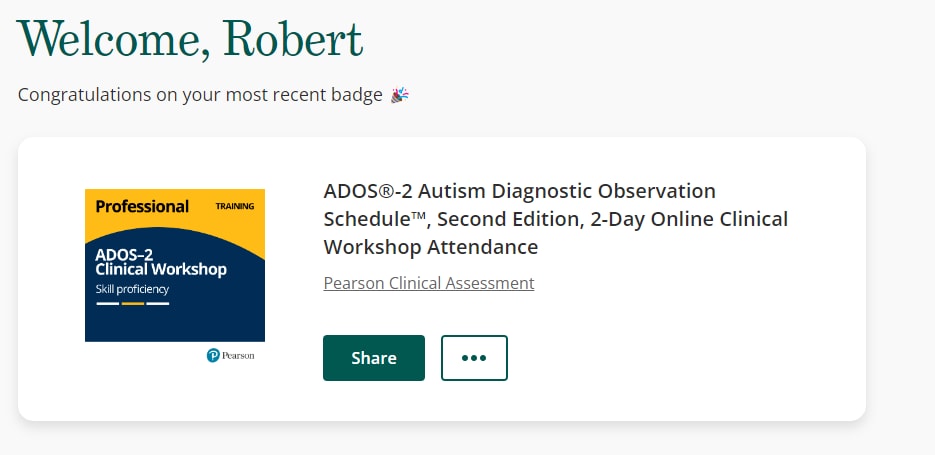Click the first white proficiency bar segment
This screenshot has width=935, height=455.
pos(108,304)
